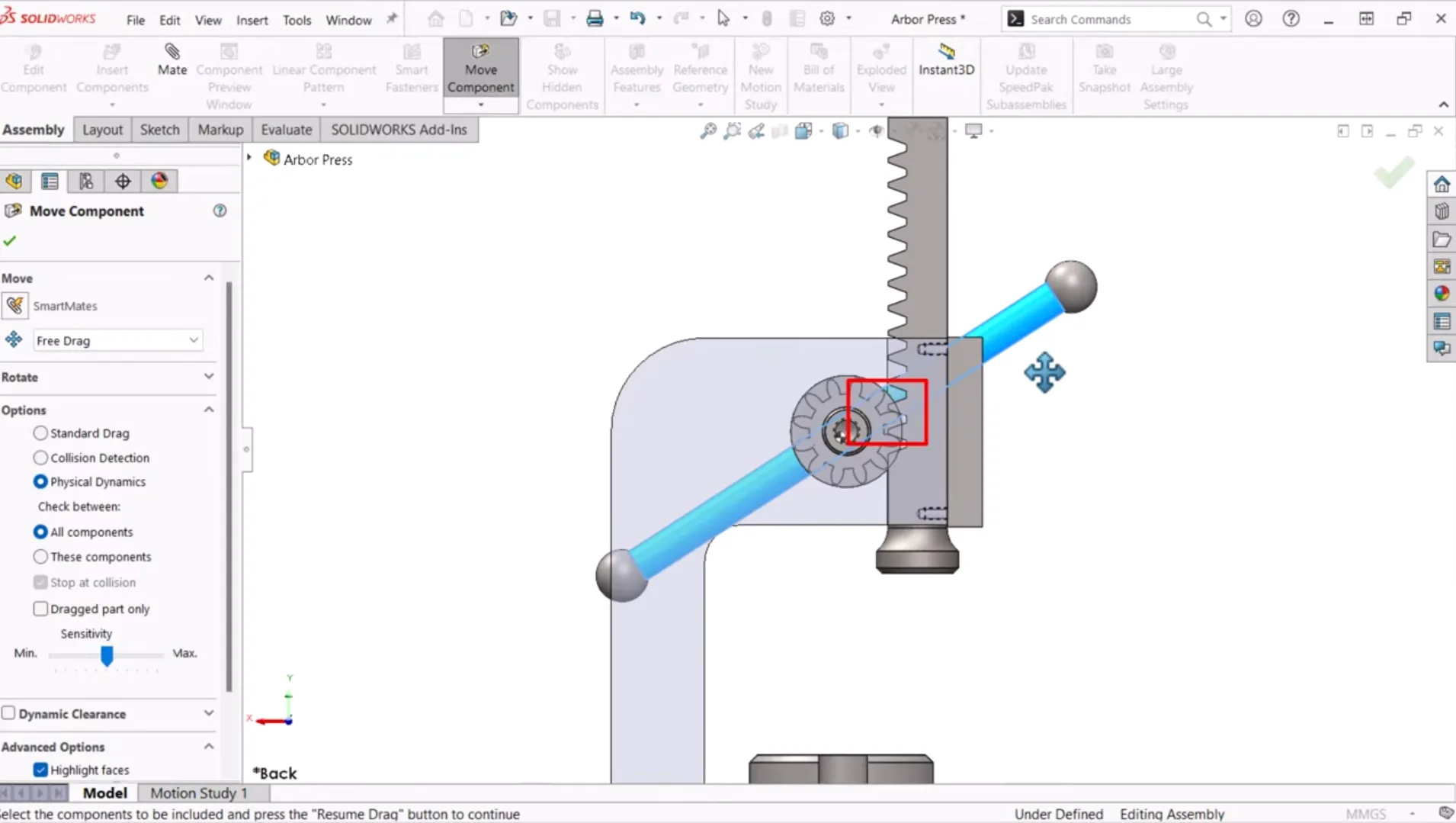Expand the Arbor Press tree node
Viewport: 1456px width, 823px height.
coord(249,158)
